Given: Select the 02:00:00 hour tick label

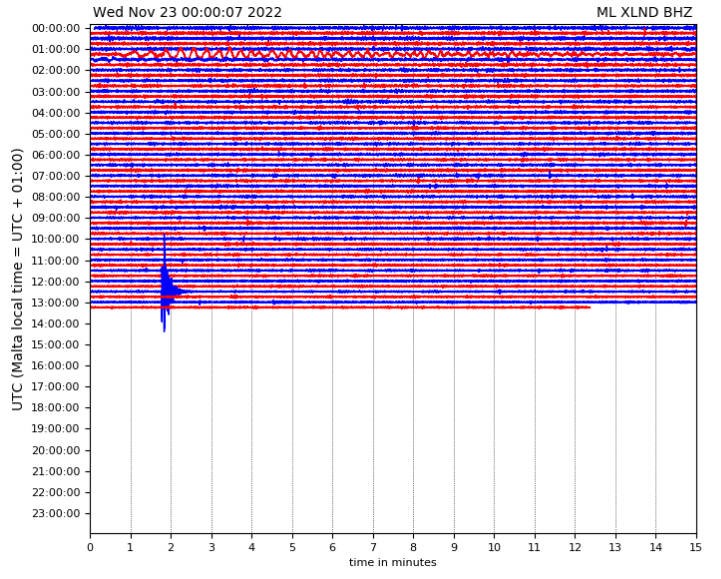Looking at the screenshot, I should 56,70.
